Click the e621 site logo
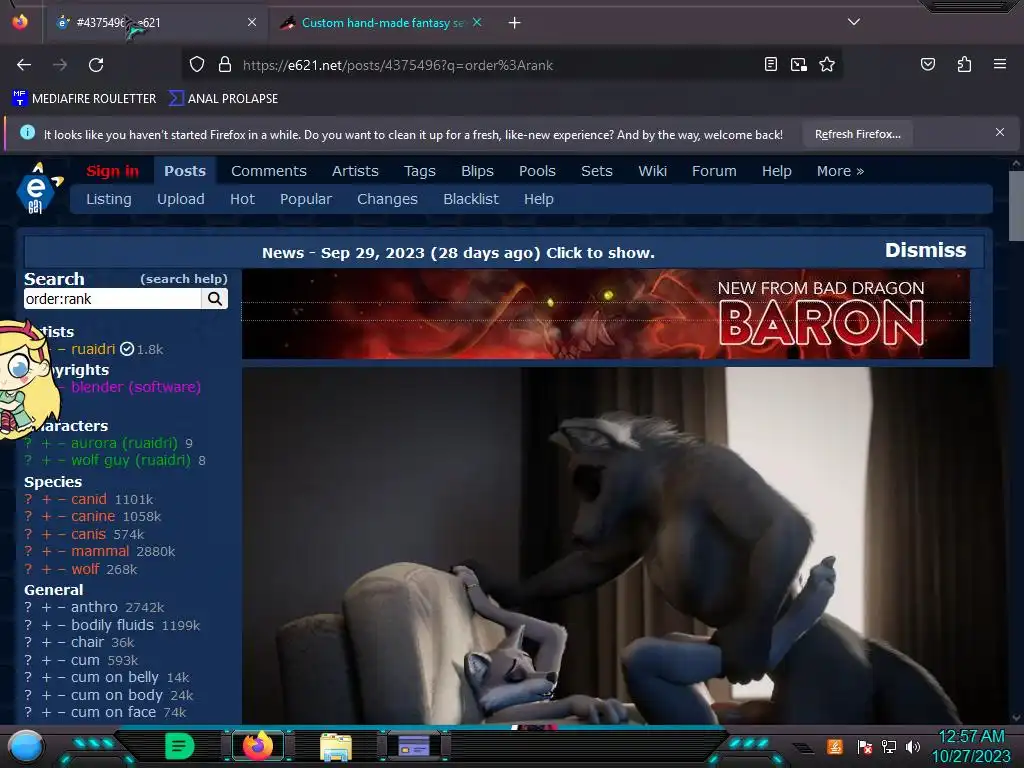This screenshot has width=1024, height=768. click(x=38, y=188)
